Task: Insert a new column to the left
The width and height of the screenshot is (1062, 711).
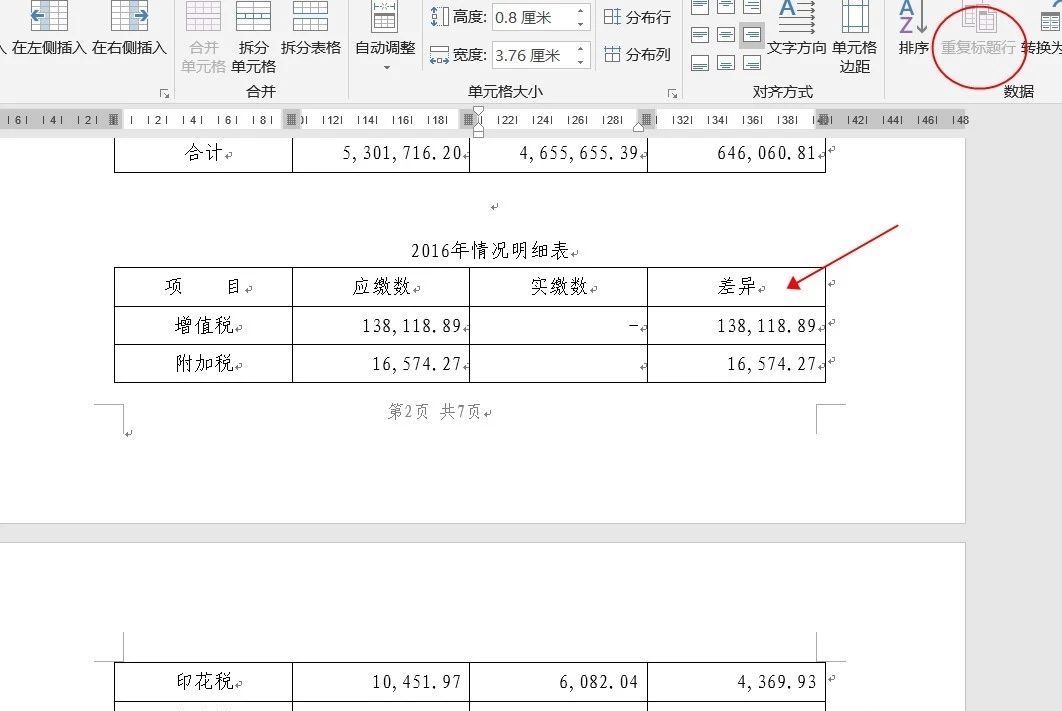Action: pyautogui.click(x=46, y=31)
